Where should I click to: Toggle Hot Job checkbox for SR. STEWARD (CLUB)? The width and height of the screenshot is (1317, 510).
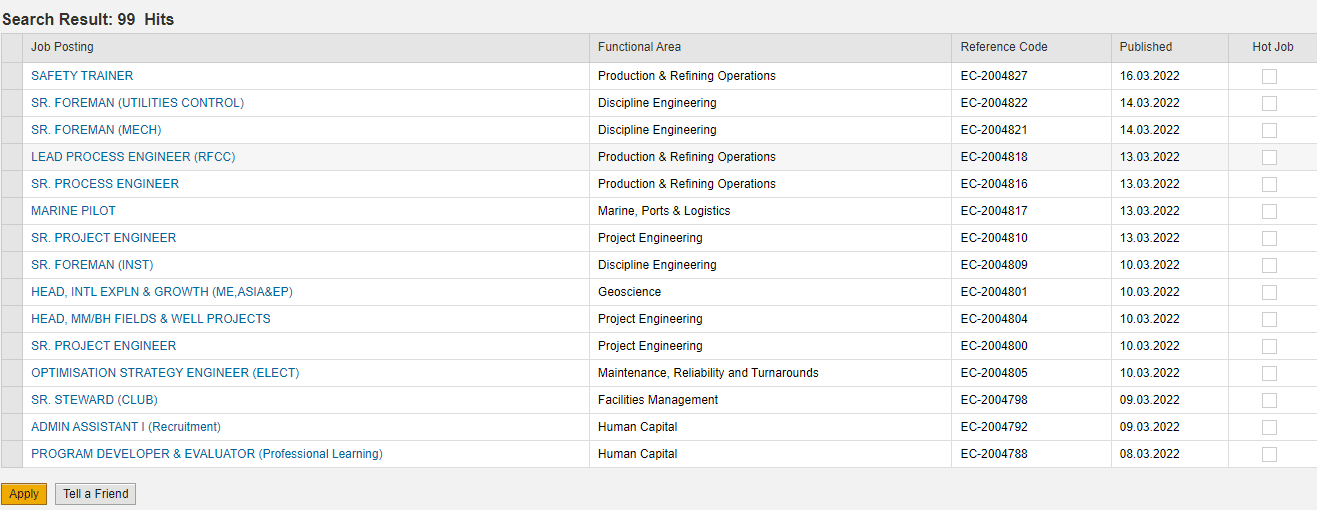[x=1269, y=400]
